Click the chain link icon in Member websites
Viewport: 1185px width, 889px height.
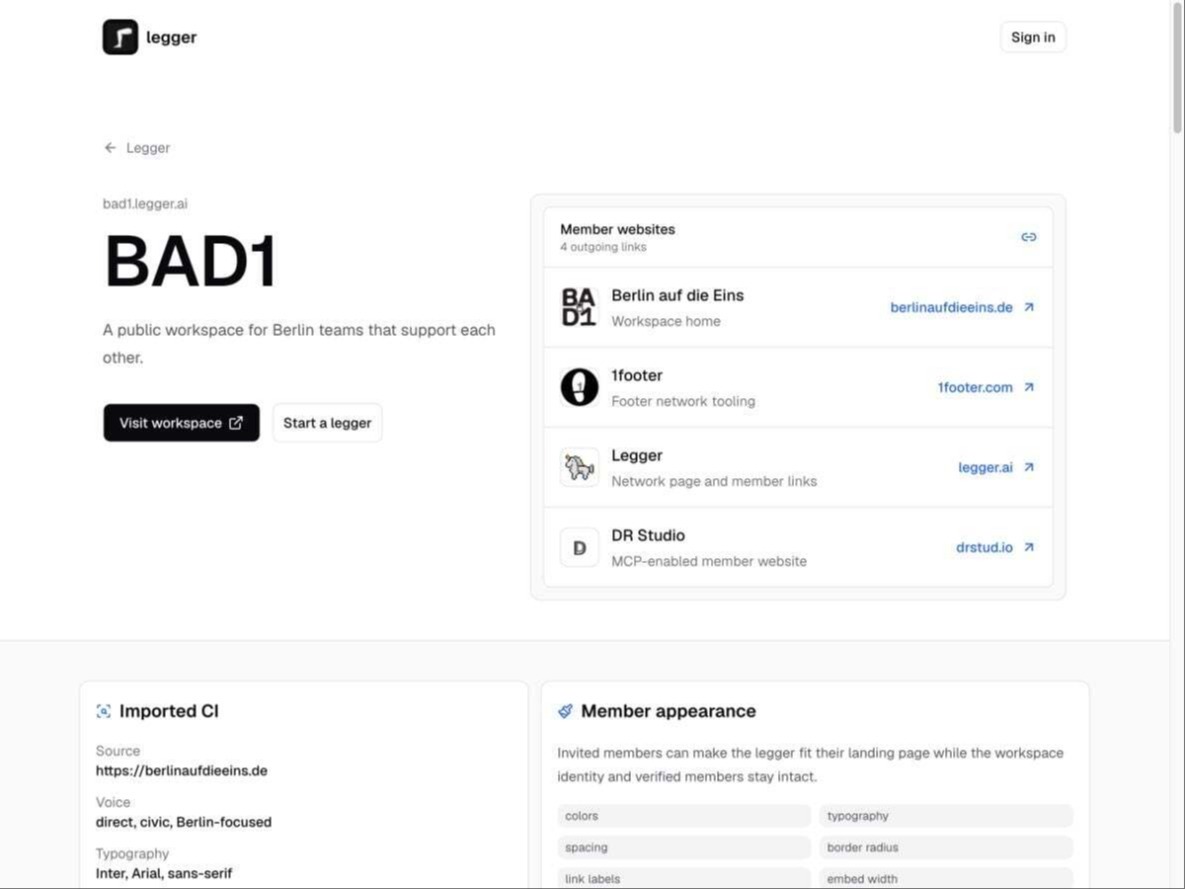click(x=1029, y=237)
